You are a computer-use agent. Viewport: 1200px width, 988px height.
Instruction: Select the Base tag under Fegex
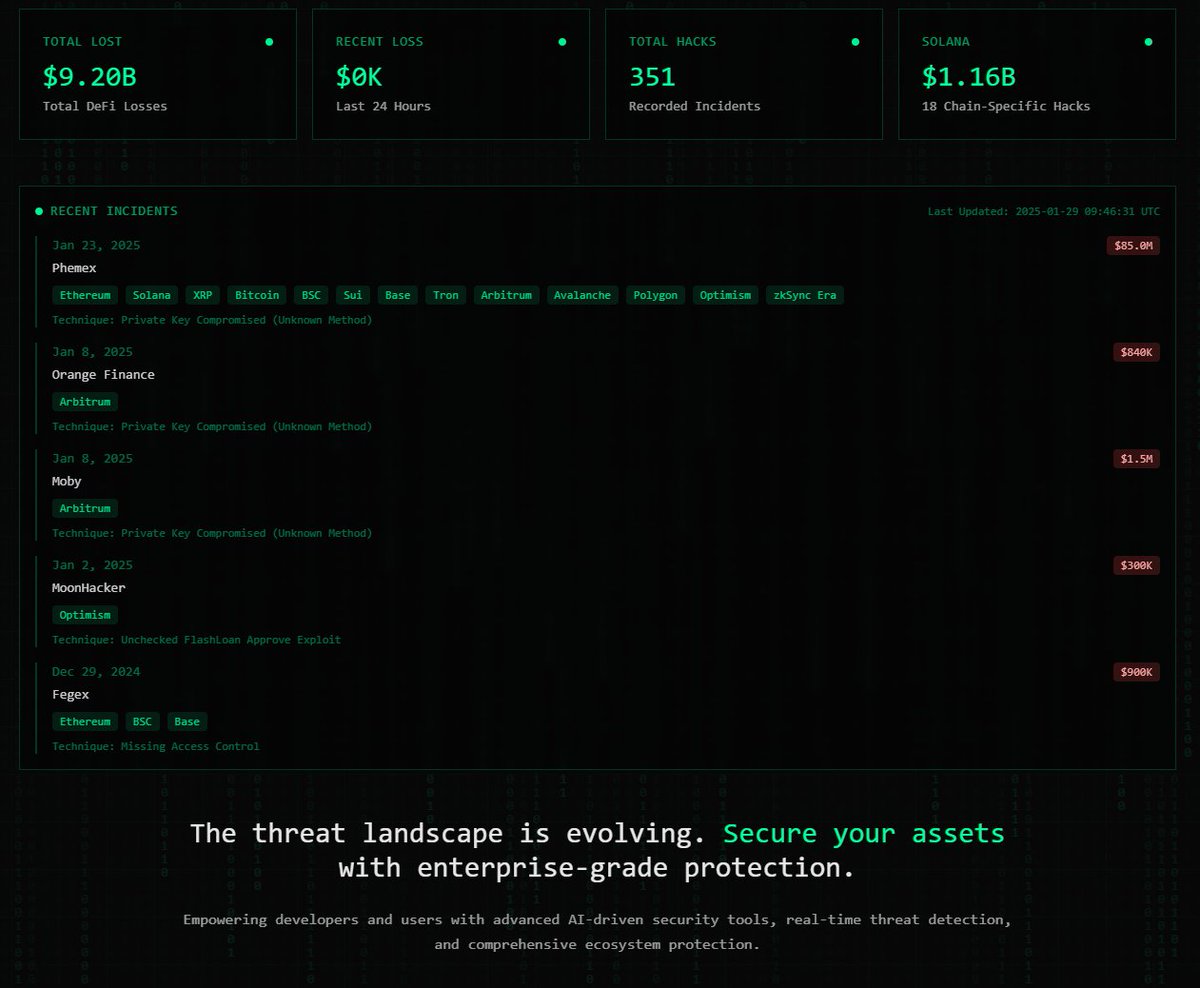[187, 722]
